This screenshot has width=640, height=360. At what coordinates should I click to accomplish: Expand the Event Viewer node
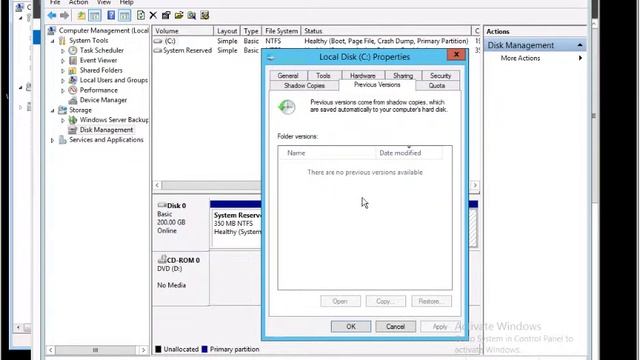coord(63,61)
